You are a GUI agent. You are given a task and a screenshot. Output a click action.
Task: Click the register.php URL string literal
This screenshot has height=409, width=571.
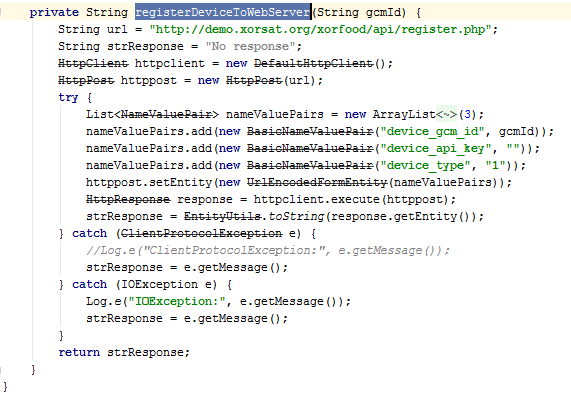tap(321, 29)
